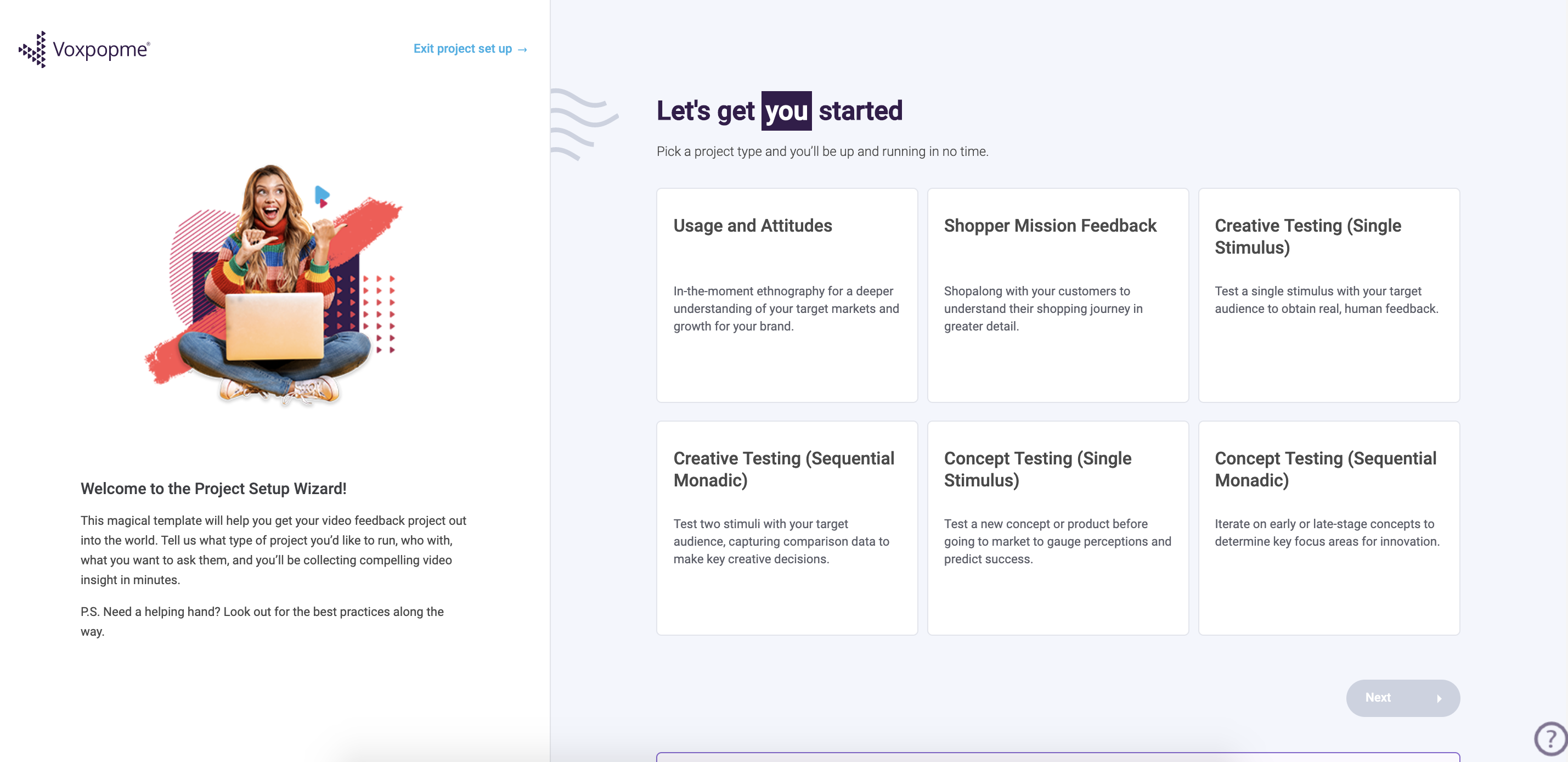
Task: Click the Next button
Action: pos(1402,698)
